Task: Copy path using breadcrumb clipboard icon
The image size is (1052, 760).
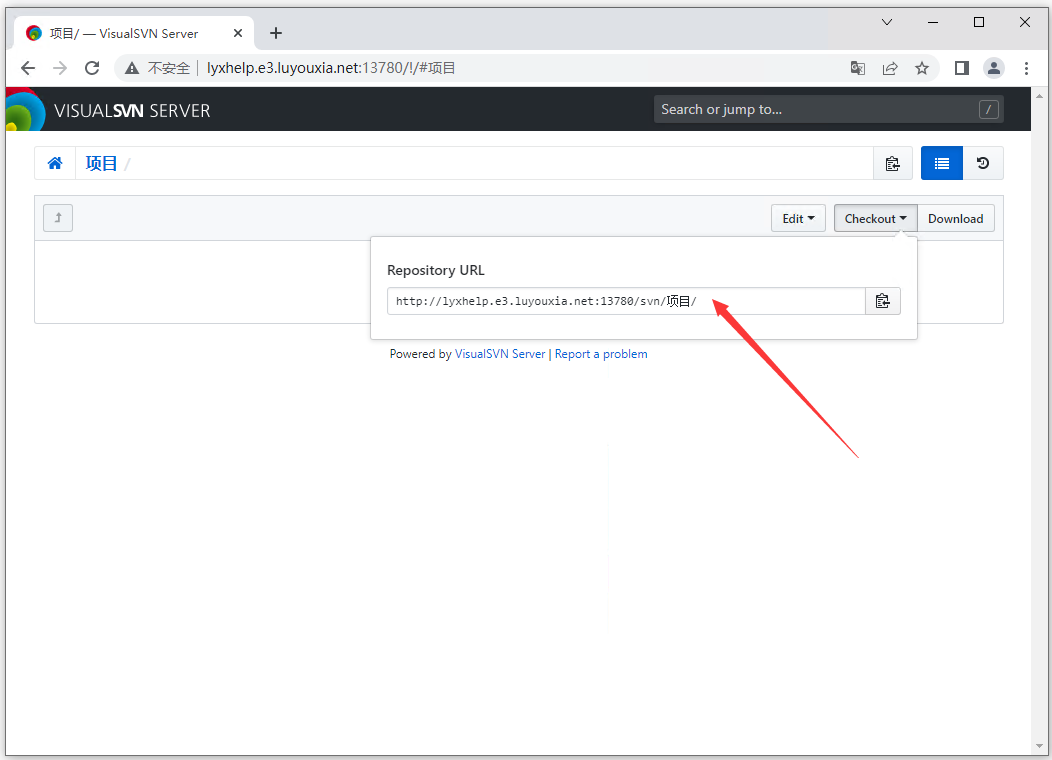Action: tap(892, 163)
